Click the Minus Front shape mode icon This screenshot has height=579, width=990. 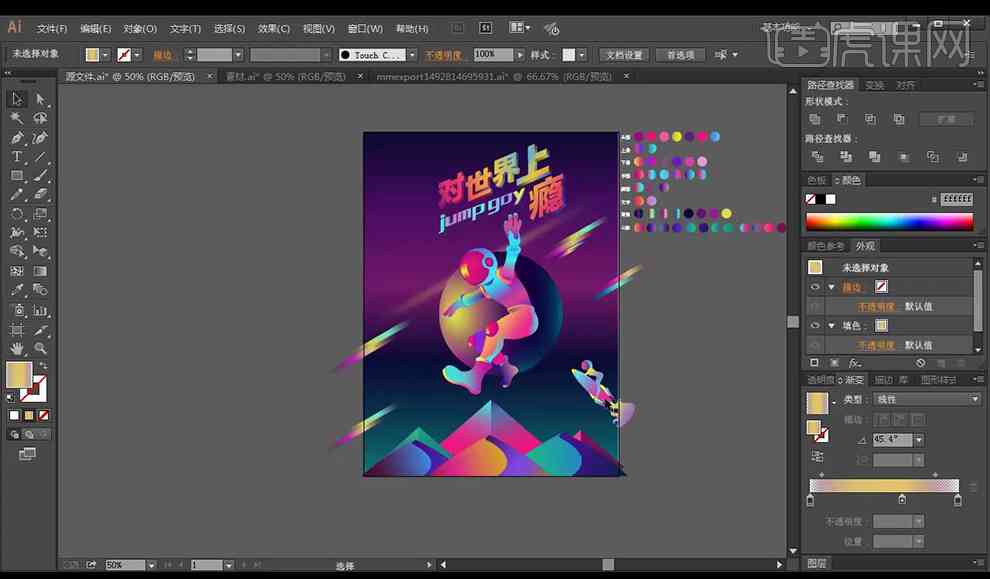pyautogui.click(x=842, y=119)
